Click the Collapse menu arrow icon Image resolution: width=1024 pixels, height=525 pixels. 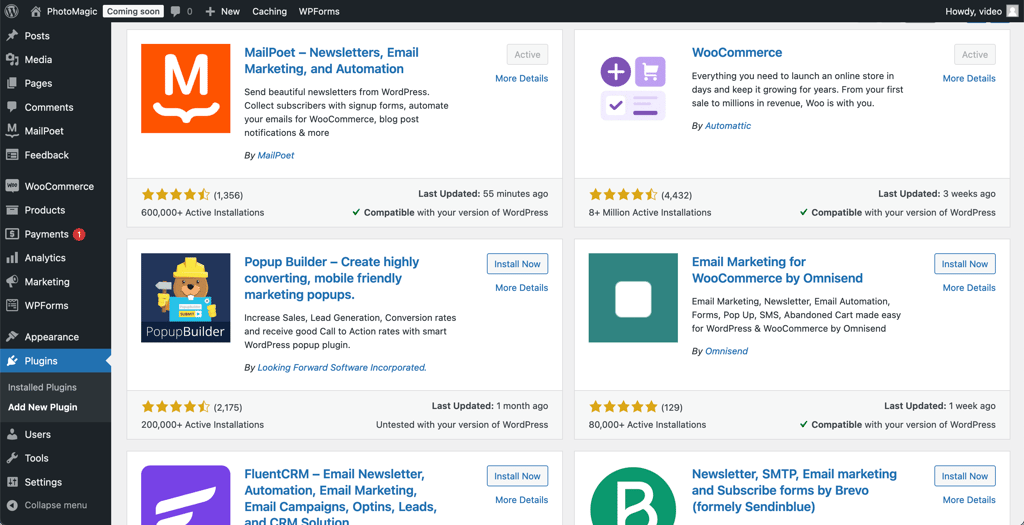click(x=12, y=505)
